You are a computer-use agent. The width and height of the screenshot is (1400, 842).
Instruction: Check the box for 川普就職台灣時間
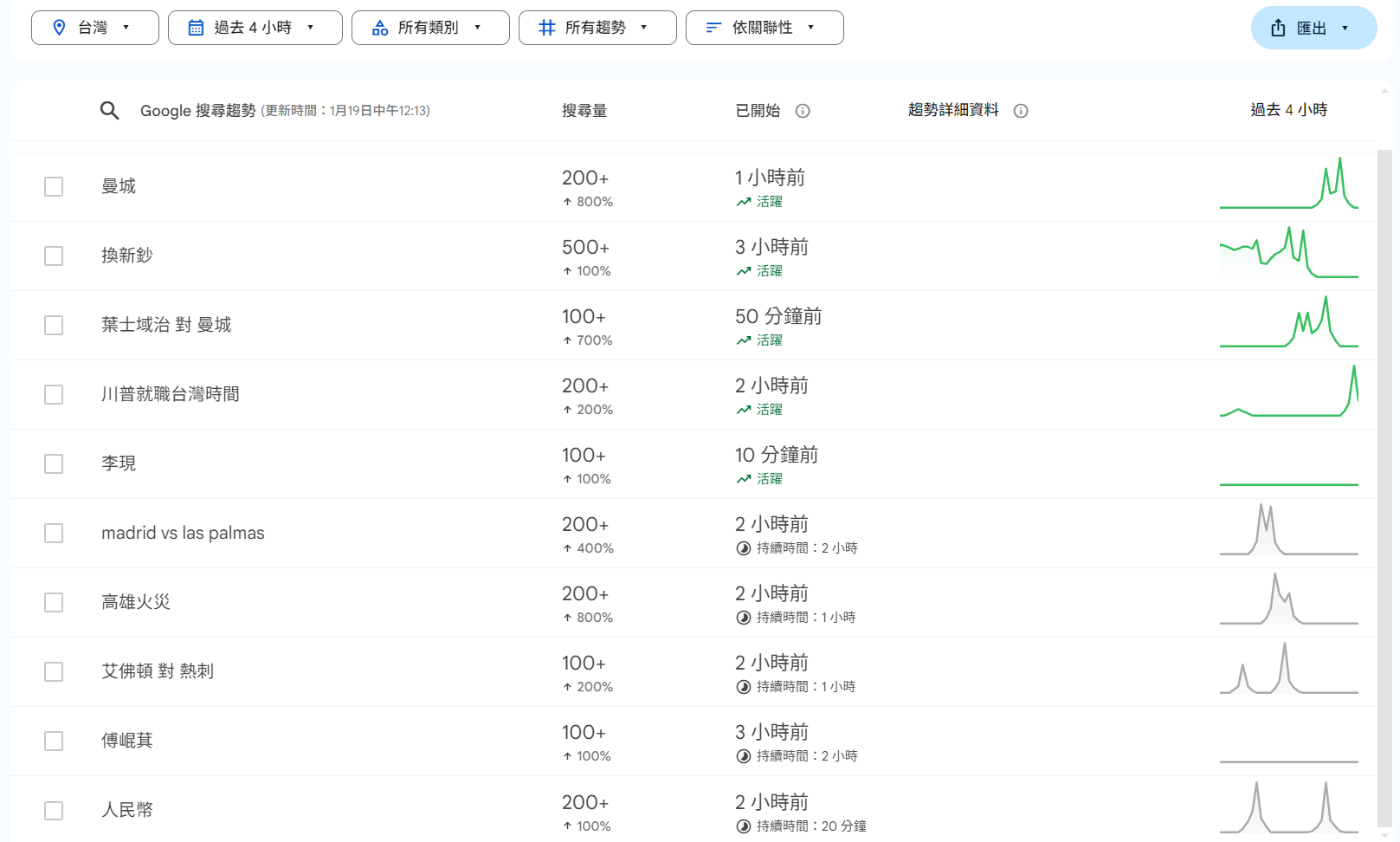tap(54, 394)
